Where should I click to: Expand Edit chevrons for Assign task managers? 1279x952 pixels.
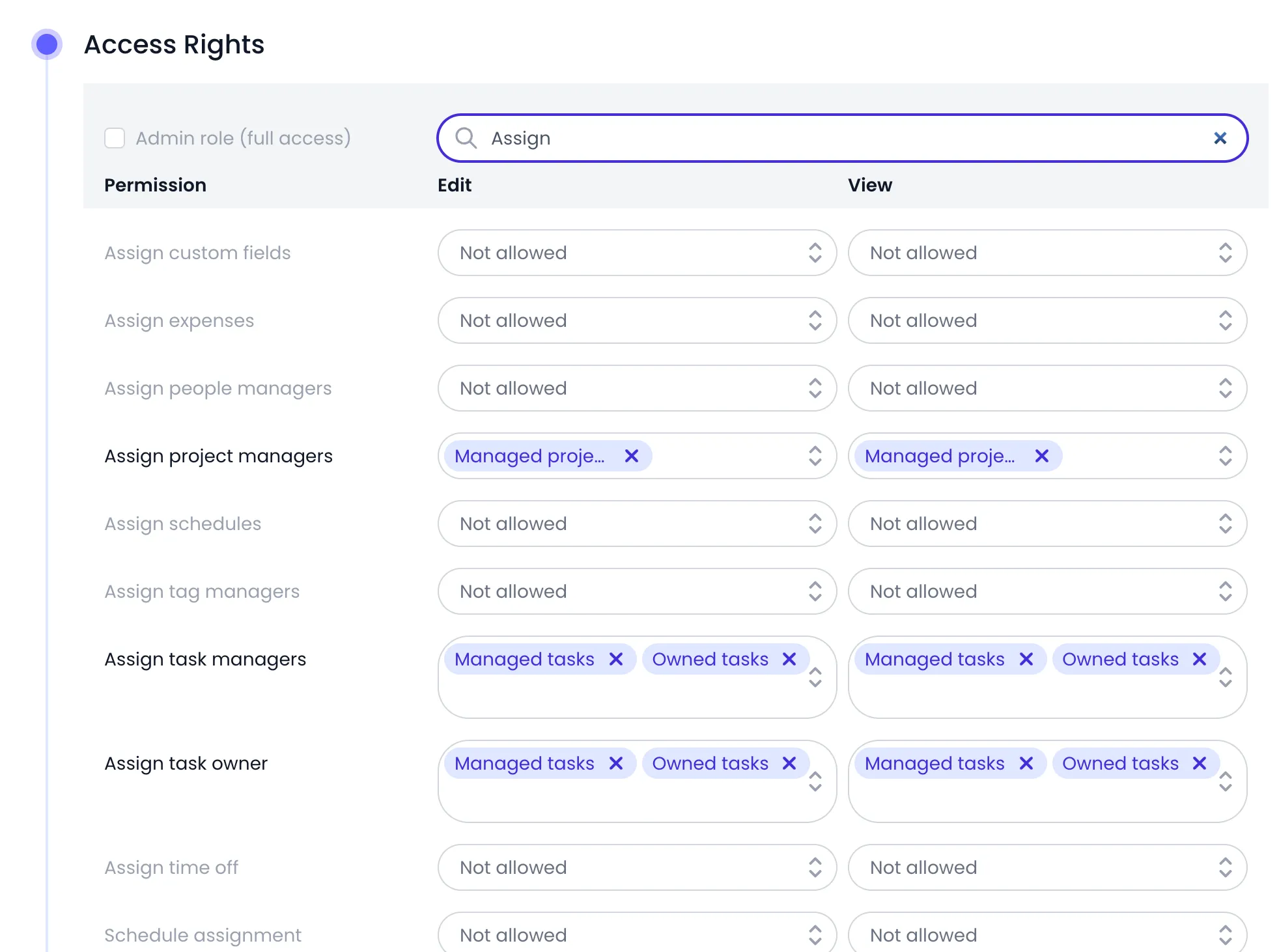815,677
